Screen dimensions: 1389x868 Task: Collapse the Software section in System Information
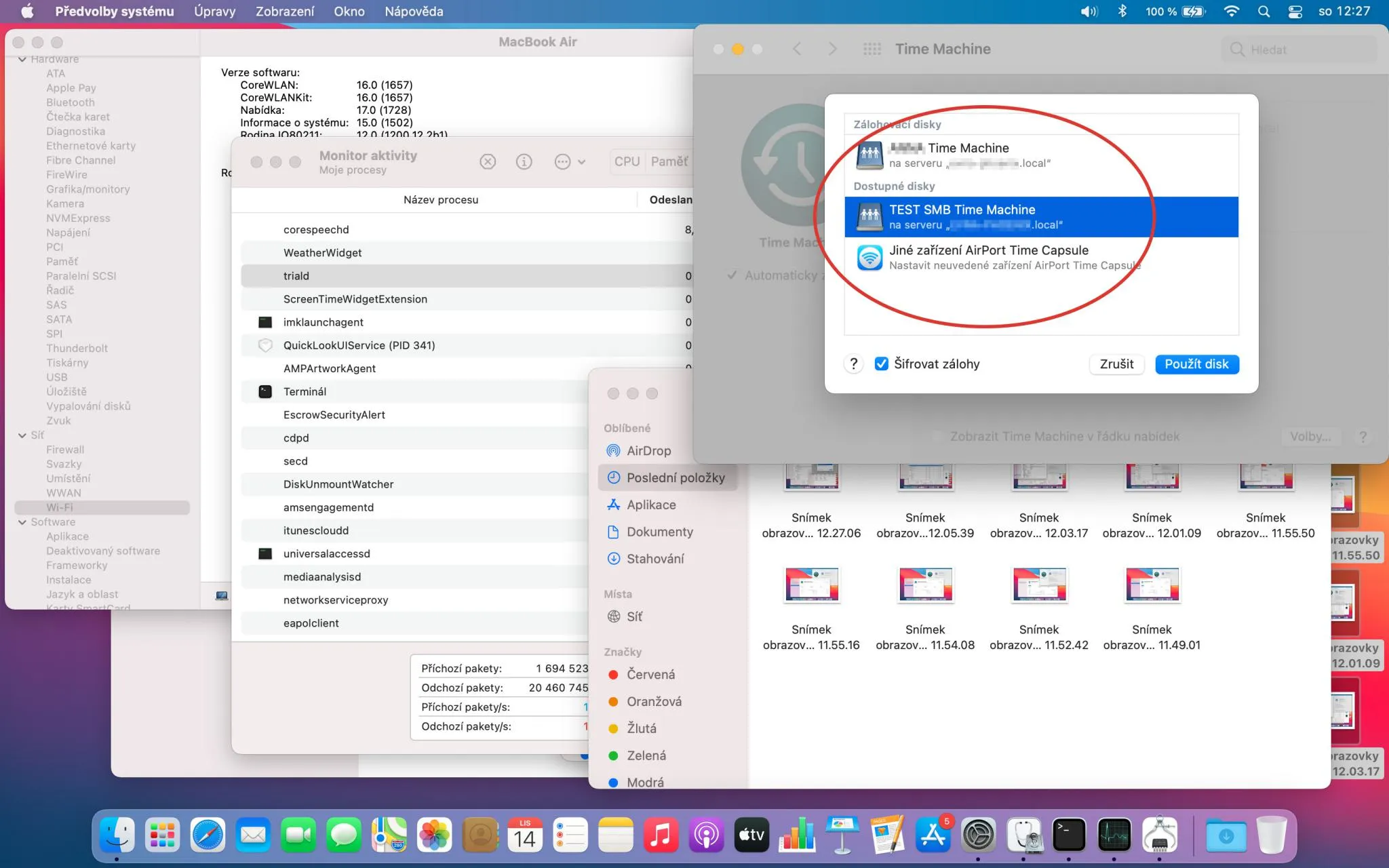coord(22,522)
